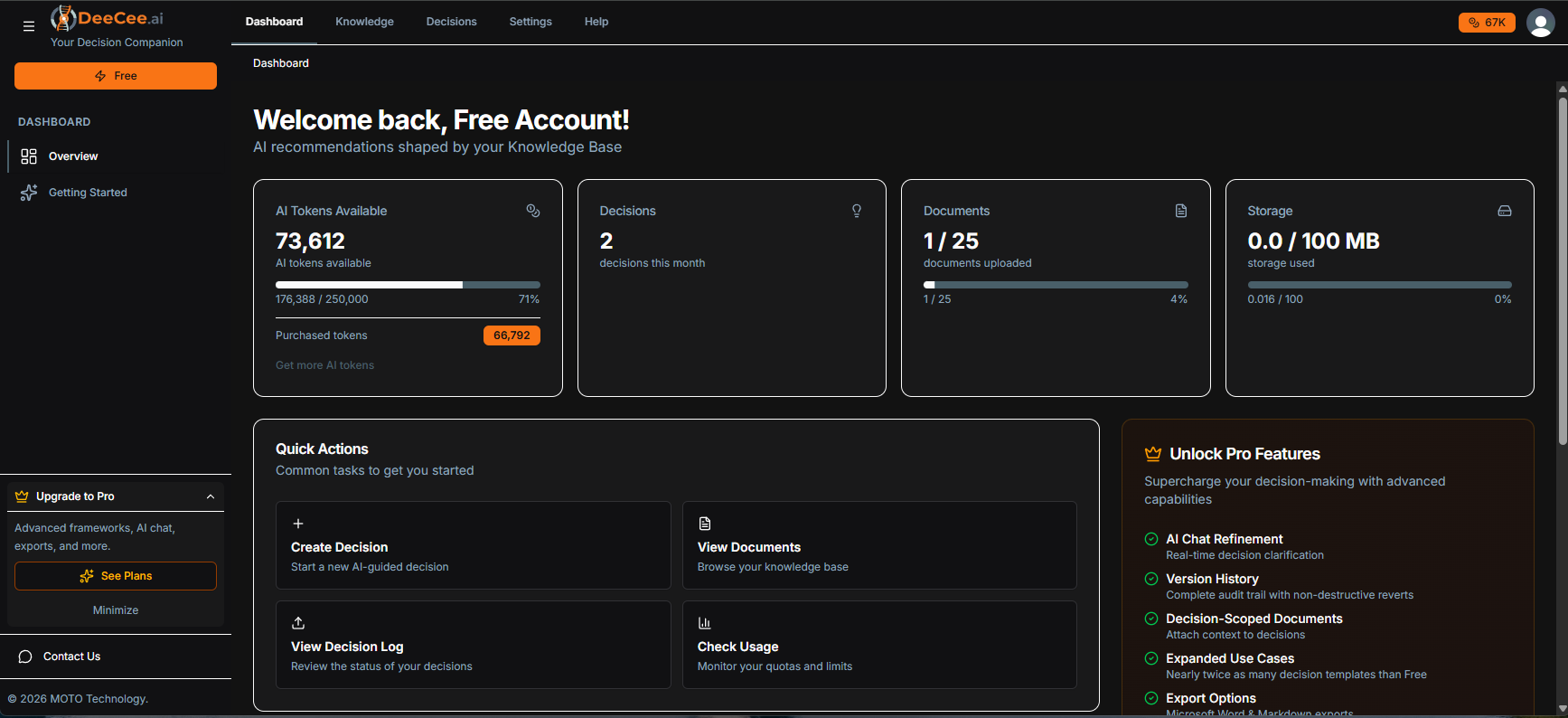The width and height of the screenshot is (1568, 718).
Task: Click the See Plans button
Action: click(x=116, y=576)
